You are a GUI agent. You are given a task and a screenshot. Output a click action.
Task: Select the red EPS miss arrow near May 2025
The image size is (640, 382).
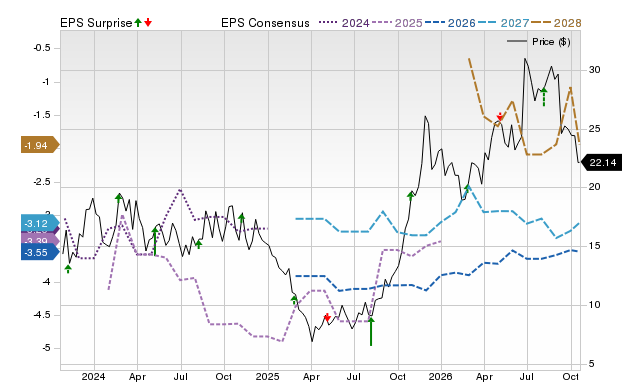pyautogui.click(x=327, y=317)
